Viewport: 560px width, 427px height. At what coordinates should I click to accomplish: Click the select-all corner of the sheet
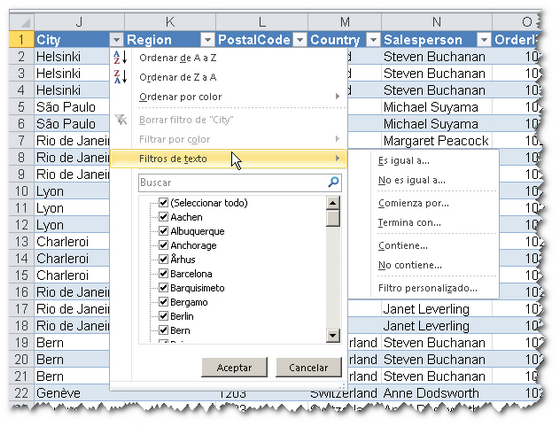tap(22, 22)
